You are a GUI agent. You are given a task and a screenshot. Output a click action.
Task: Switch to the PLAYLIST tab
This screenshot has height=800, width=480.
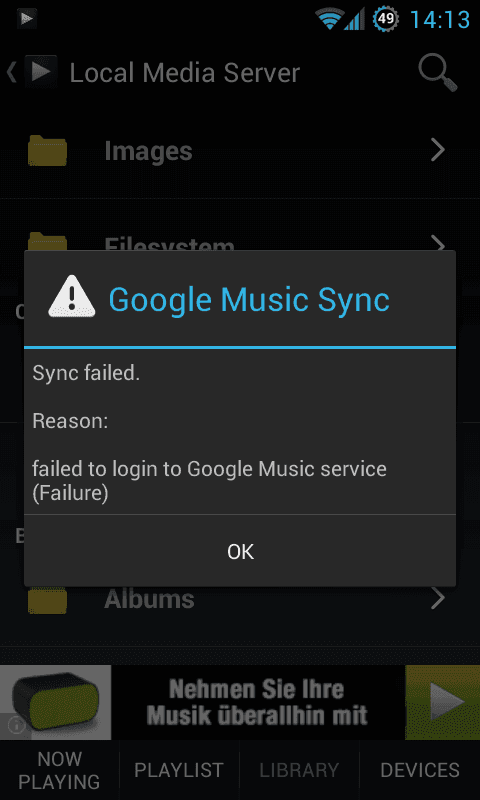tap(179, 770)
